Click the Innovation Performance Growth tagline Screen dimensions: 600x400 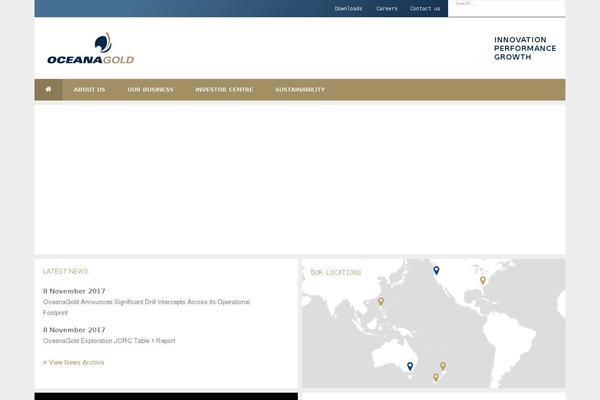tap(525, 48)
